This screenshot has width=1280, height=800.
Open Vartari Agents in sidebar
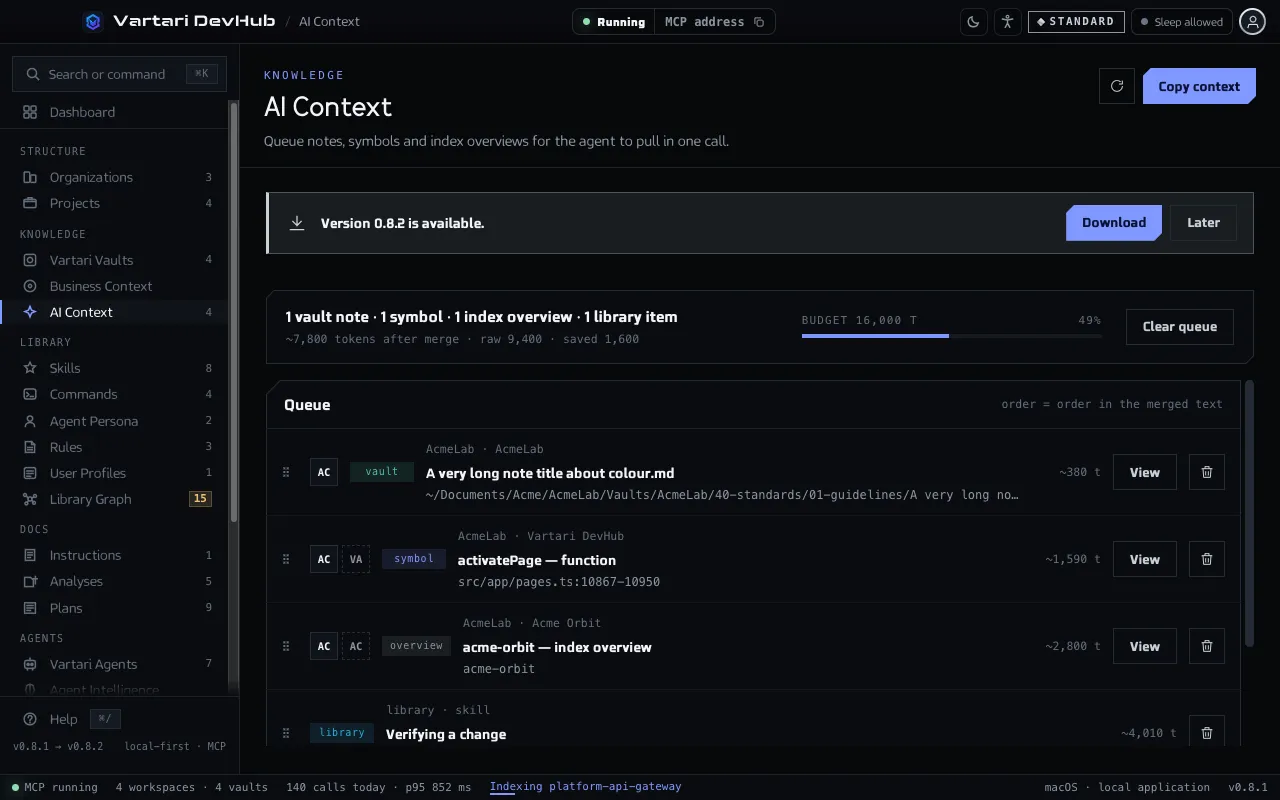pos(114,664)
